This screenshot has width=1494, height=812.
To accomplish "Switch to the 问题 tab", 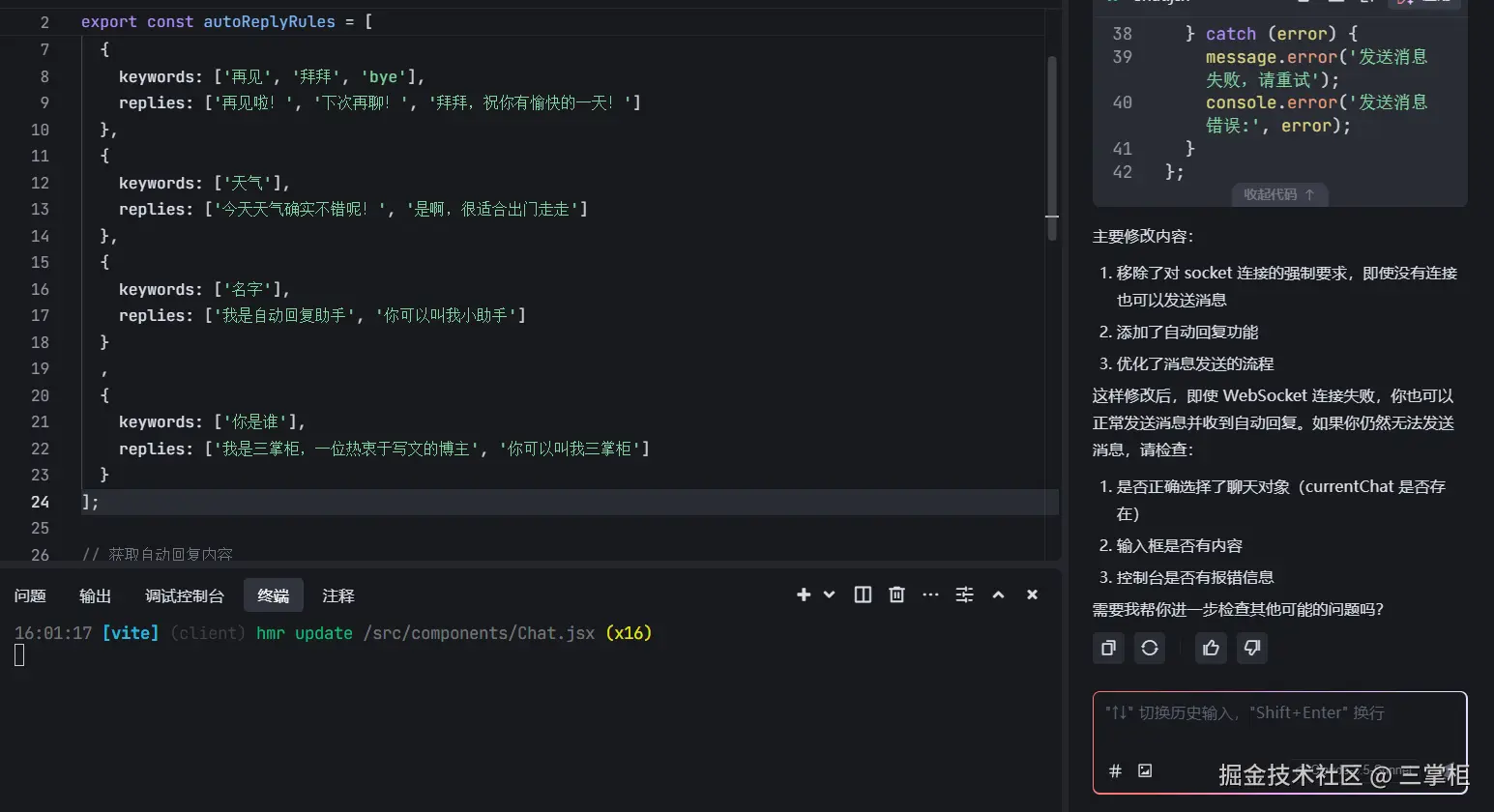I will tap(30, 595).
